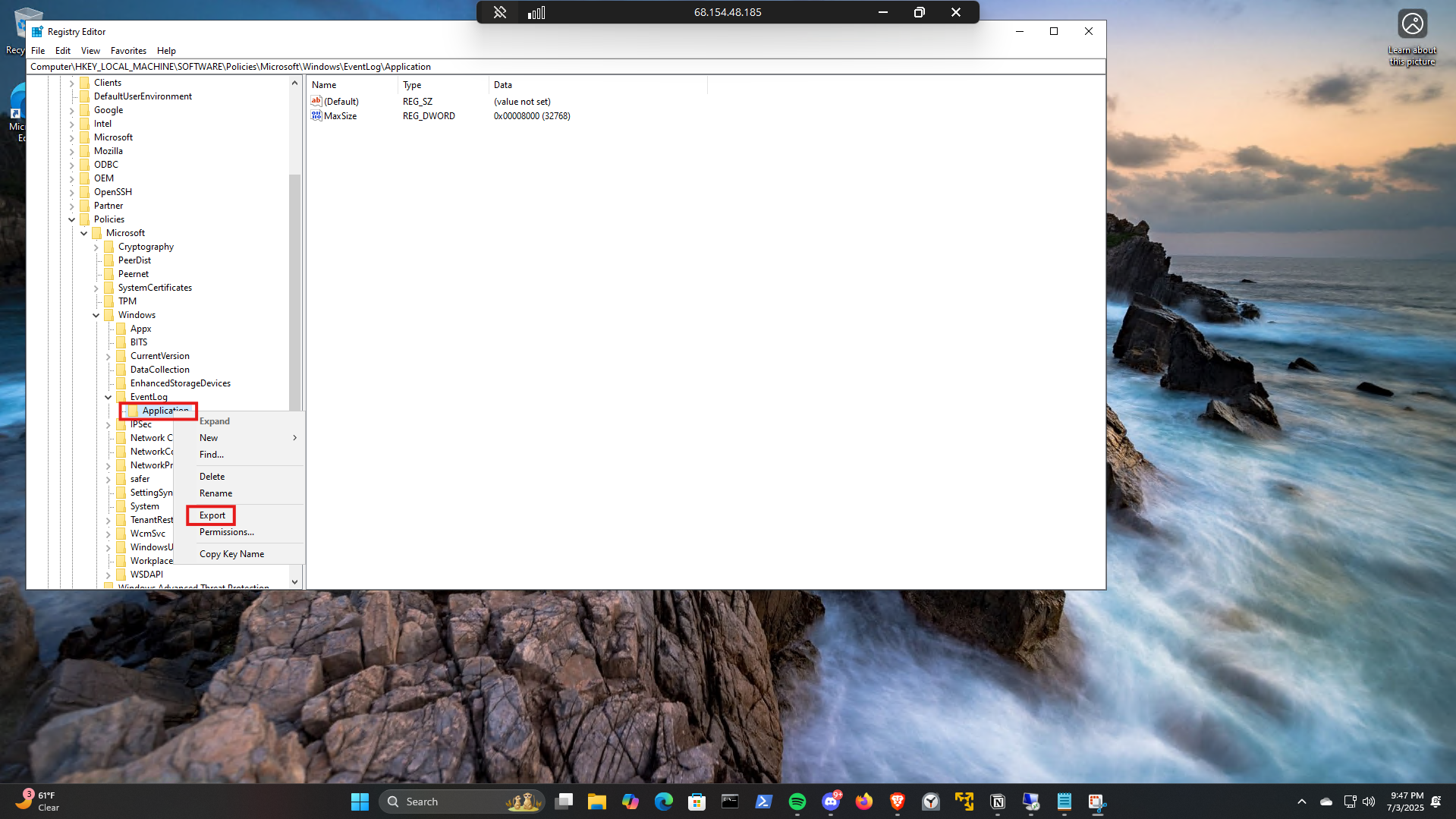Choose Permissions... from the context menu
1456x819 pixels.
click(226, 532)
